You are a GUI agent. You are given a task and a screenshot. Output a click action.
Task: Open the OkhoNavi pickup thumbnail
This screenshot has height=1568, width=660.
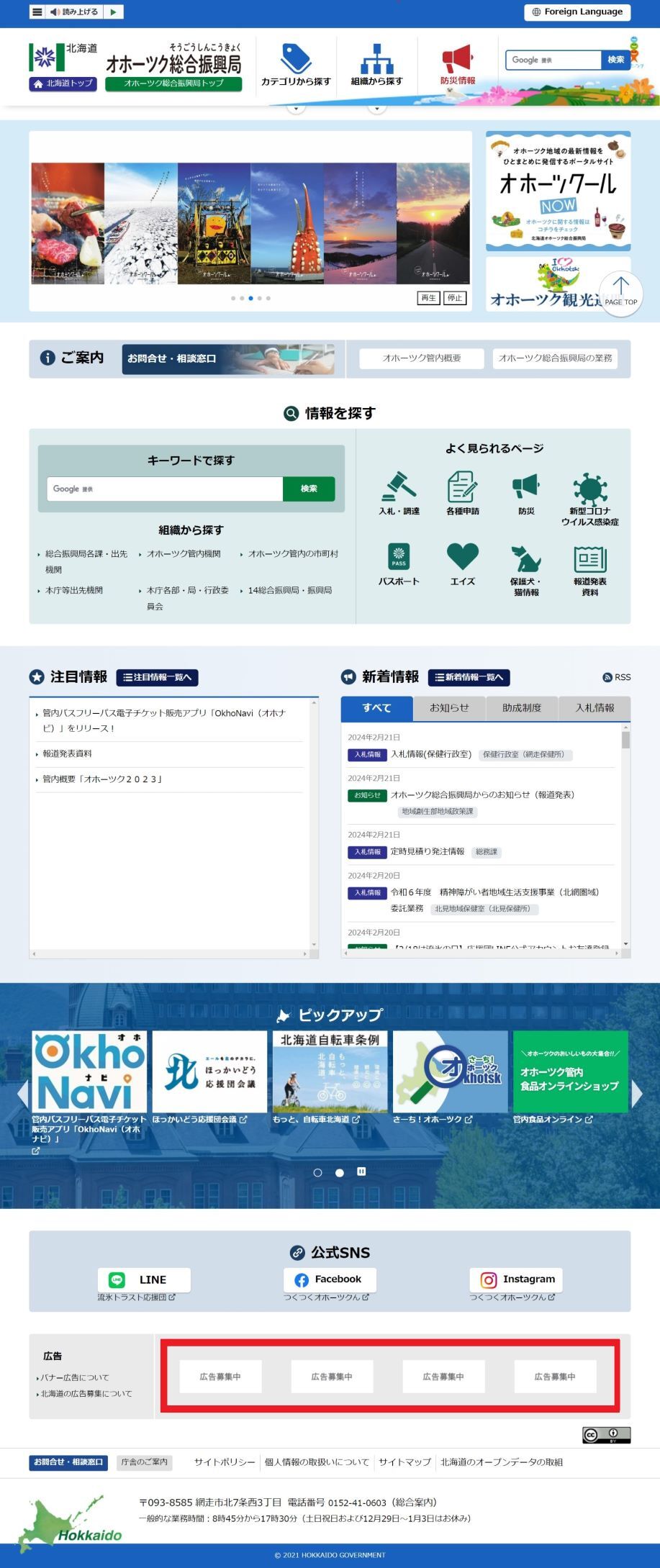(89, 1071)
